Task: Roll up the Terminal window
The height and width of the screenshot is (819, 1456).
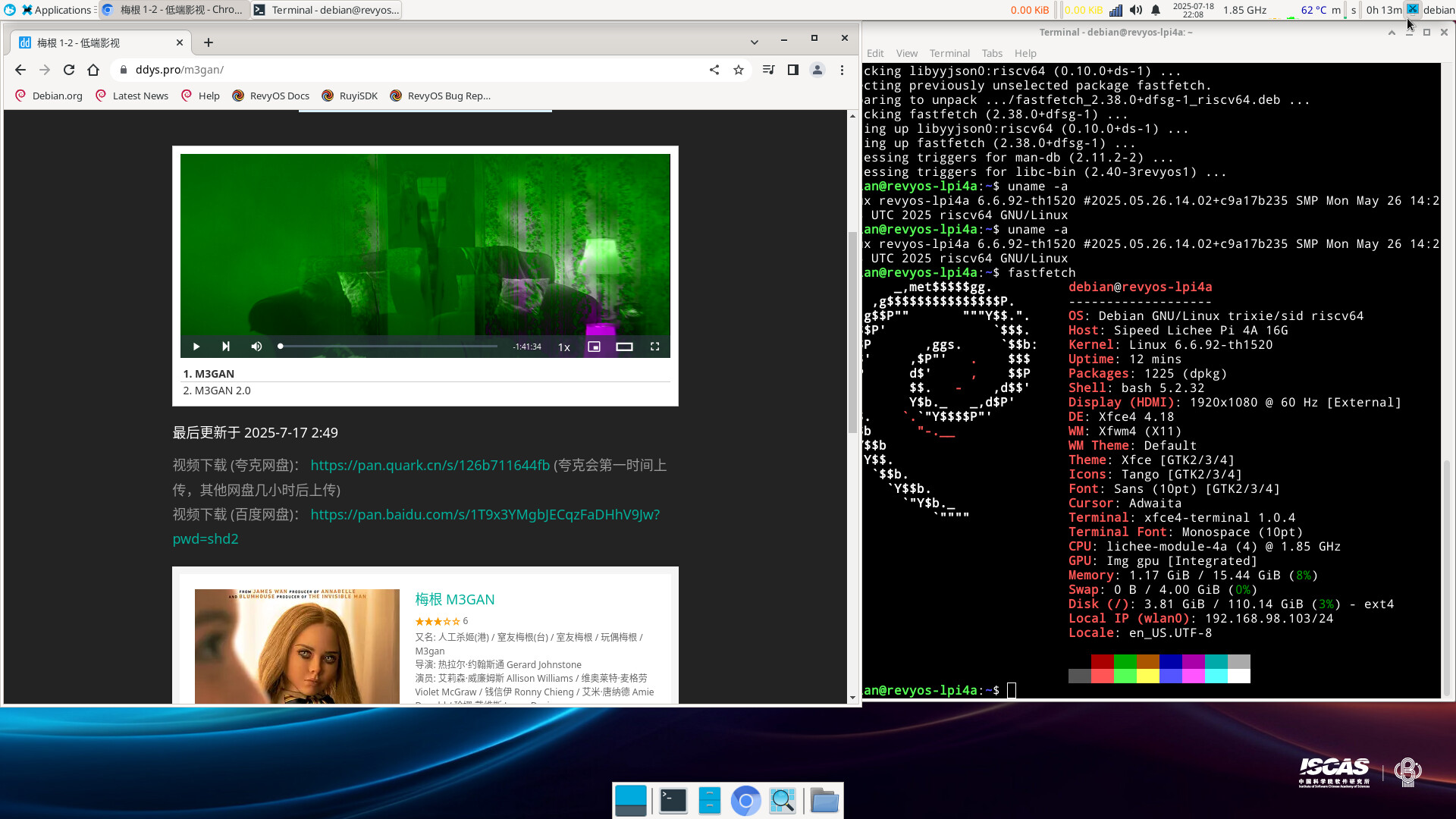Action: tap(1392, 33)
